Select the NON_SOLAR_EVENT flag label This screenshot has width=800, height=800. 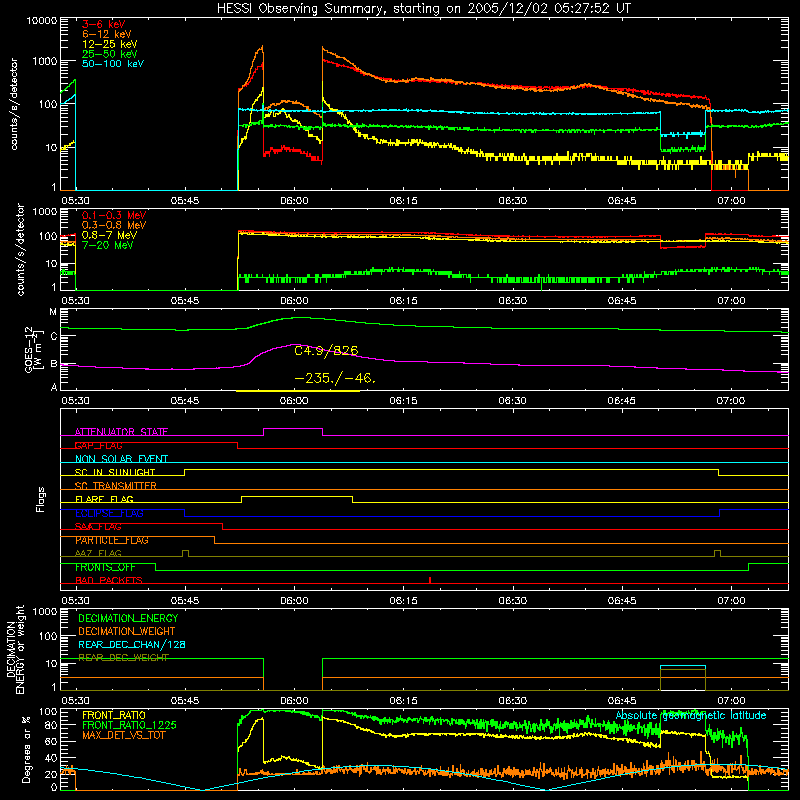coord(121,459)
